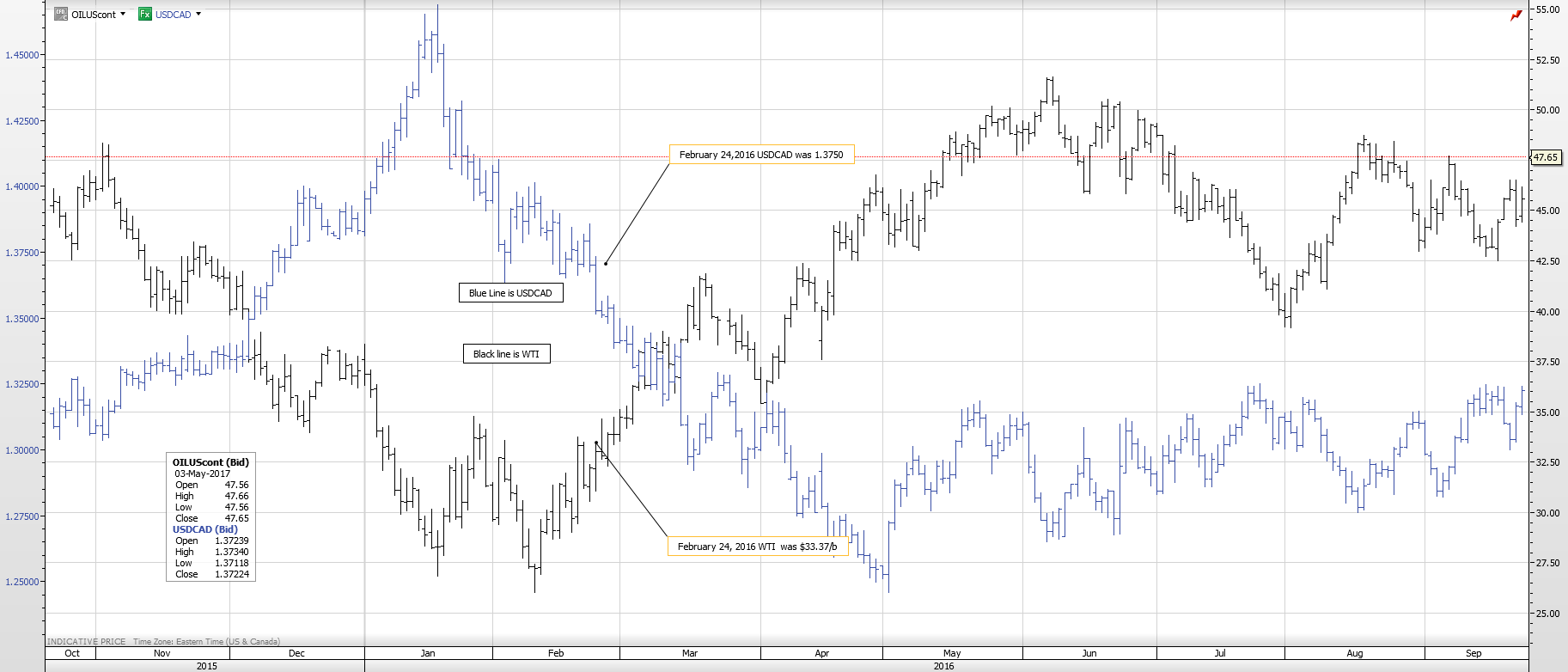Select the February 24 WTI $33.37/b annotation

coord(757,547)
